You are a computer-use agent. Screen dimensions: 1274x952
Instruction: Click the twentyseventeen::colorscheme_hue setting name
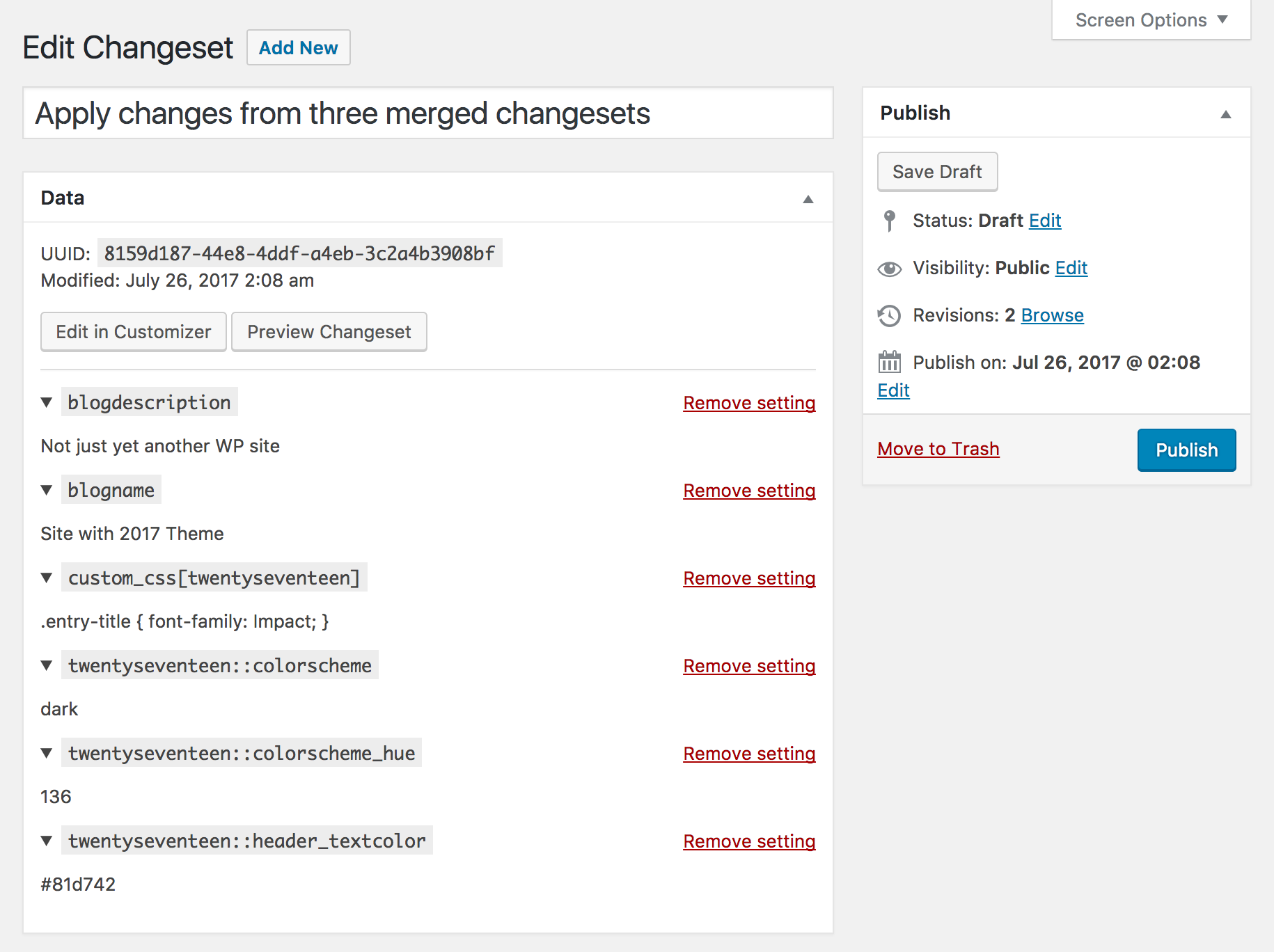pyautogui.click(x=241, y=753)
